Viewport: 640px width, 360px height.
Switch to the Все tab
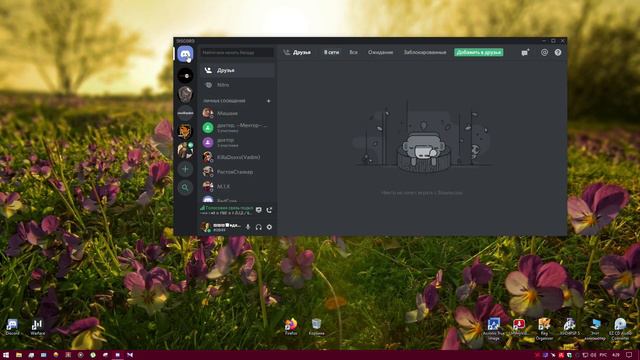click(x=353, y=52)
